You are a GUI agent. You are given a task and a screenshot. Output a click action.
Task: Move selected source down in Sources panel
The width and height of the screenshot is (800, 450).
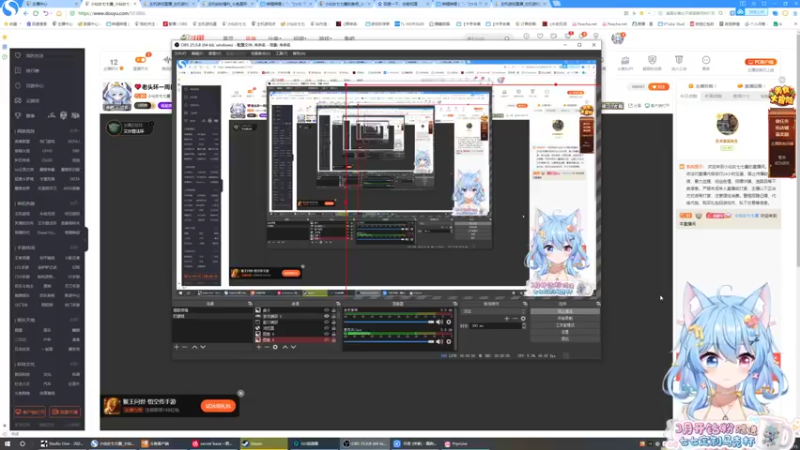293,347
